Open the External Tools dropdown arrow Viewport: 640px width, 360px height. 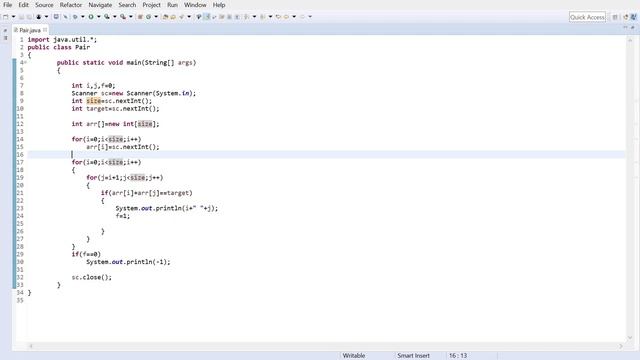tap(131, 17)
